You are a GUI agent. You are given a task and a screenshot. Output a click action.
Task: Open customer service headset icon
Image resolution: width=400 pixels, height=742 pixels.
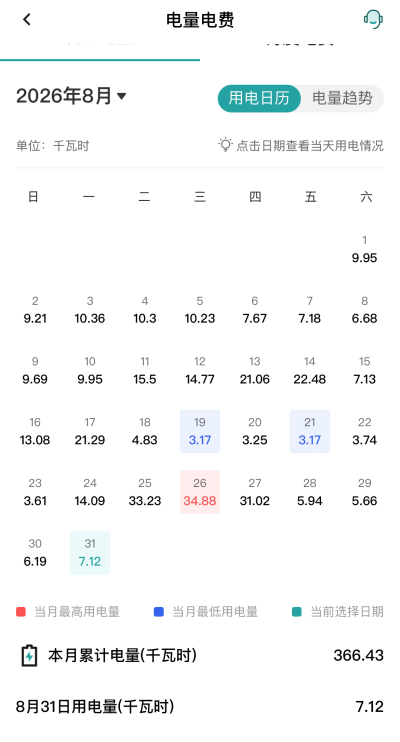(373, 19)
